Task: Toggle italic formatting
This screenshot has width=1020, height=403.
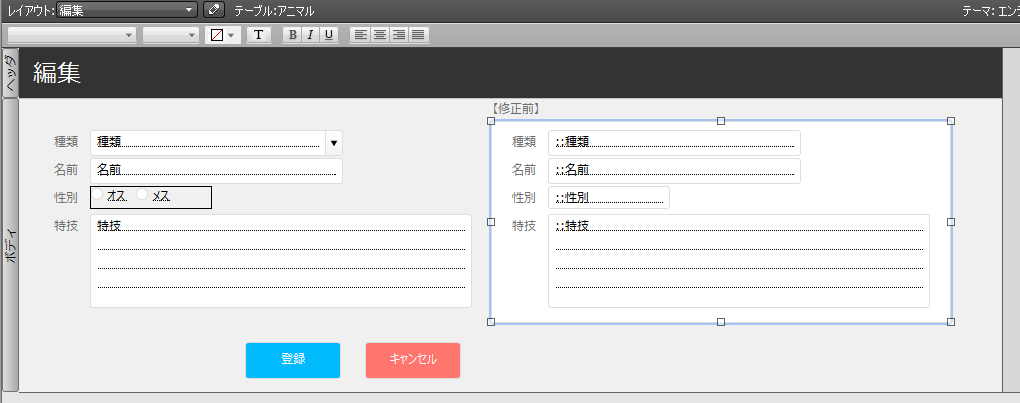Action: coord(310,35)
